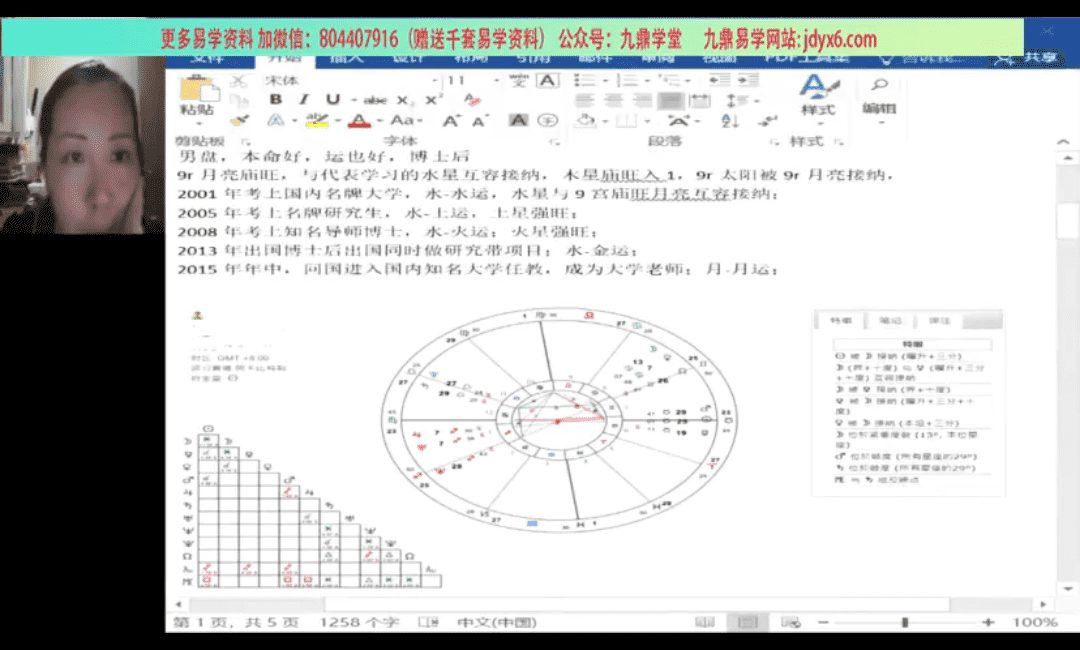Click the grow font size icon
Image resolution: width=1080 pixels, height=650 pixels.
[451, 121]
